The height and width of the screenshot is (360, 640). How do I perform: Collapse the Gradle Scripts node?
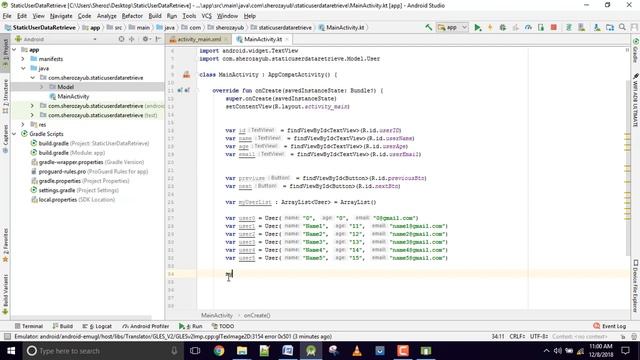click(15, 134)
